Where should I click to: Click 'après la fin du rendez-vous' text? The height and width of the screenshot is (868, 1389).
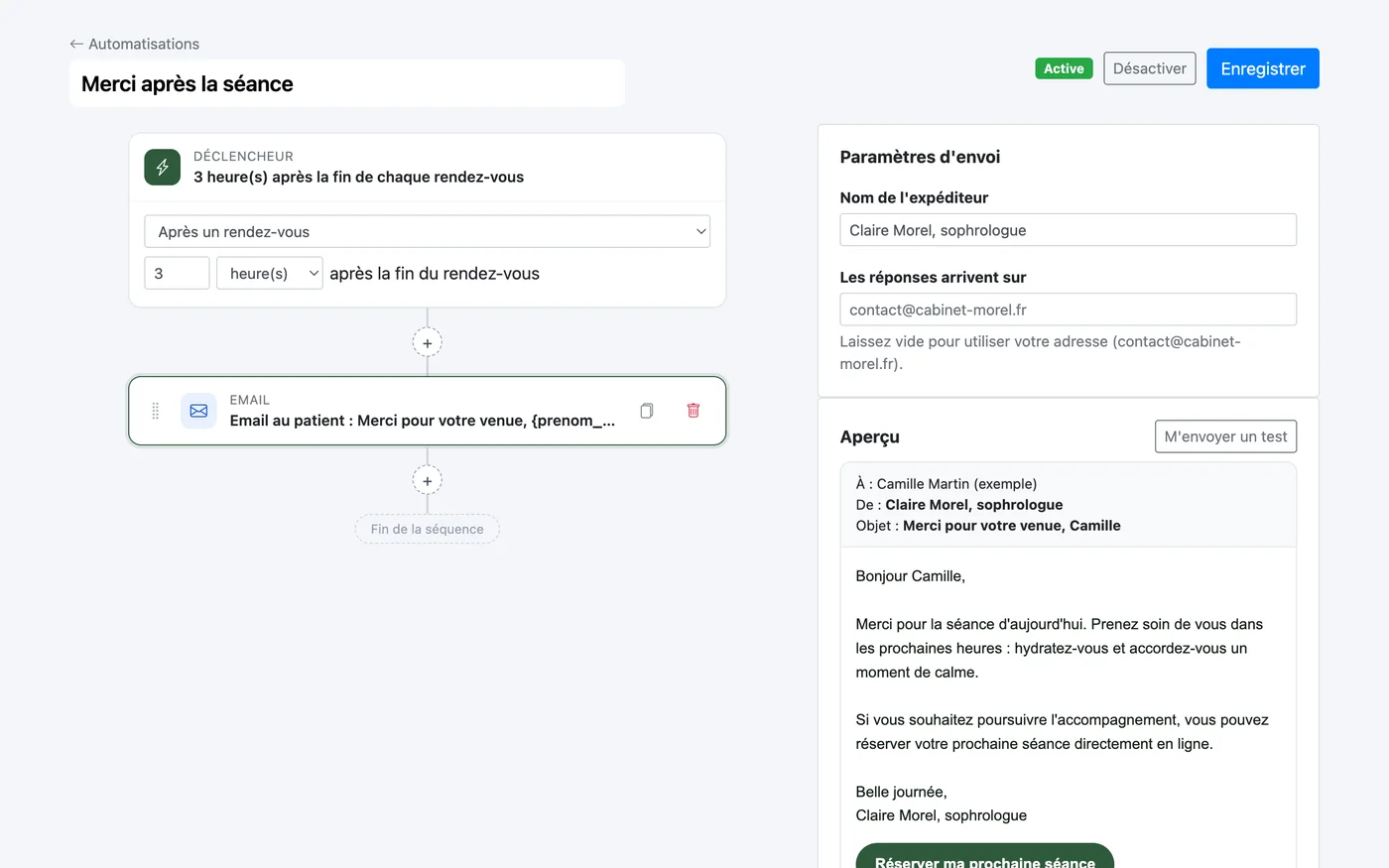click(435, 273)
